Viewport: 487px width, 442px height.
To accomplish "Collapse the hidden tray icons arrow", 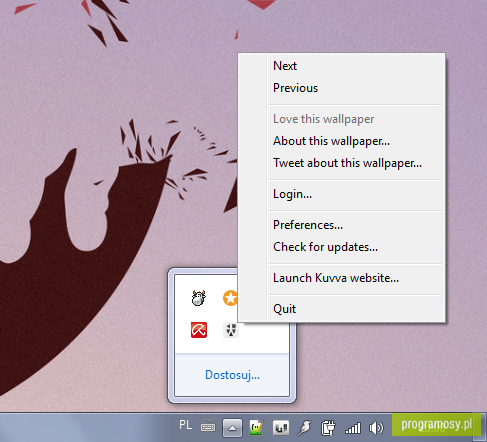I will 232,427.
